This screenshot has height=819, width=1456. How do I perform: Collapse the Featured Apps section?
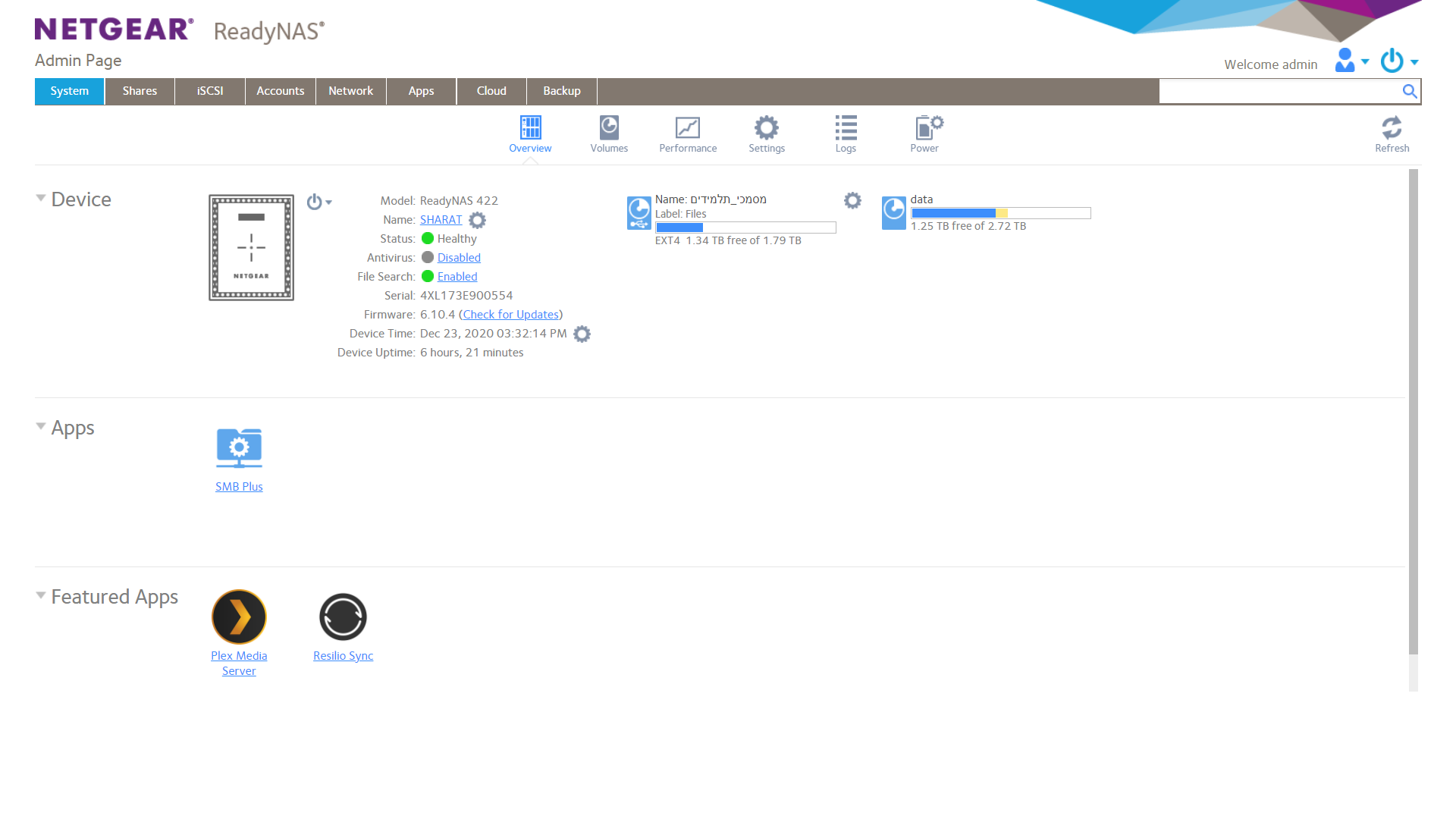(x=41, y=595)
